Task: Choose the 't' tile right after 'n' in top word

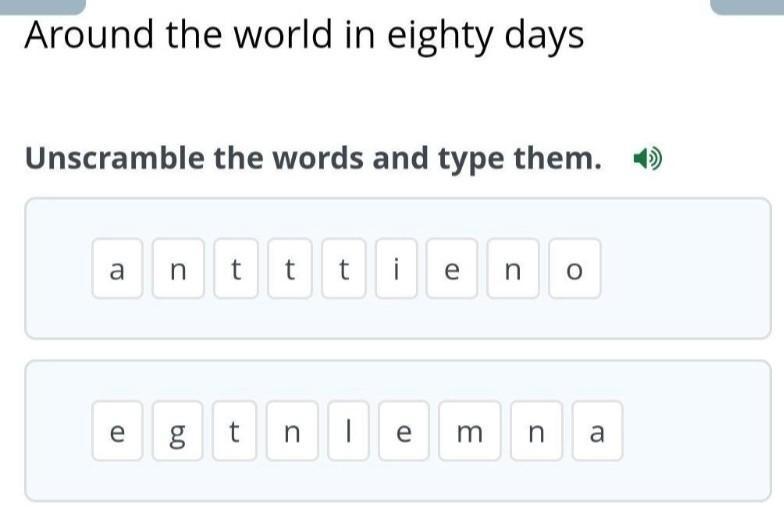Action: coord(237,269)
